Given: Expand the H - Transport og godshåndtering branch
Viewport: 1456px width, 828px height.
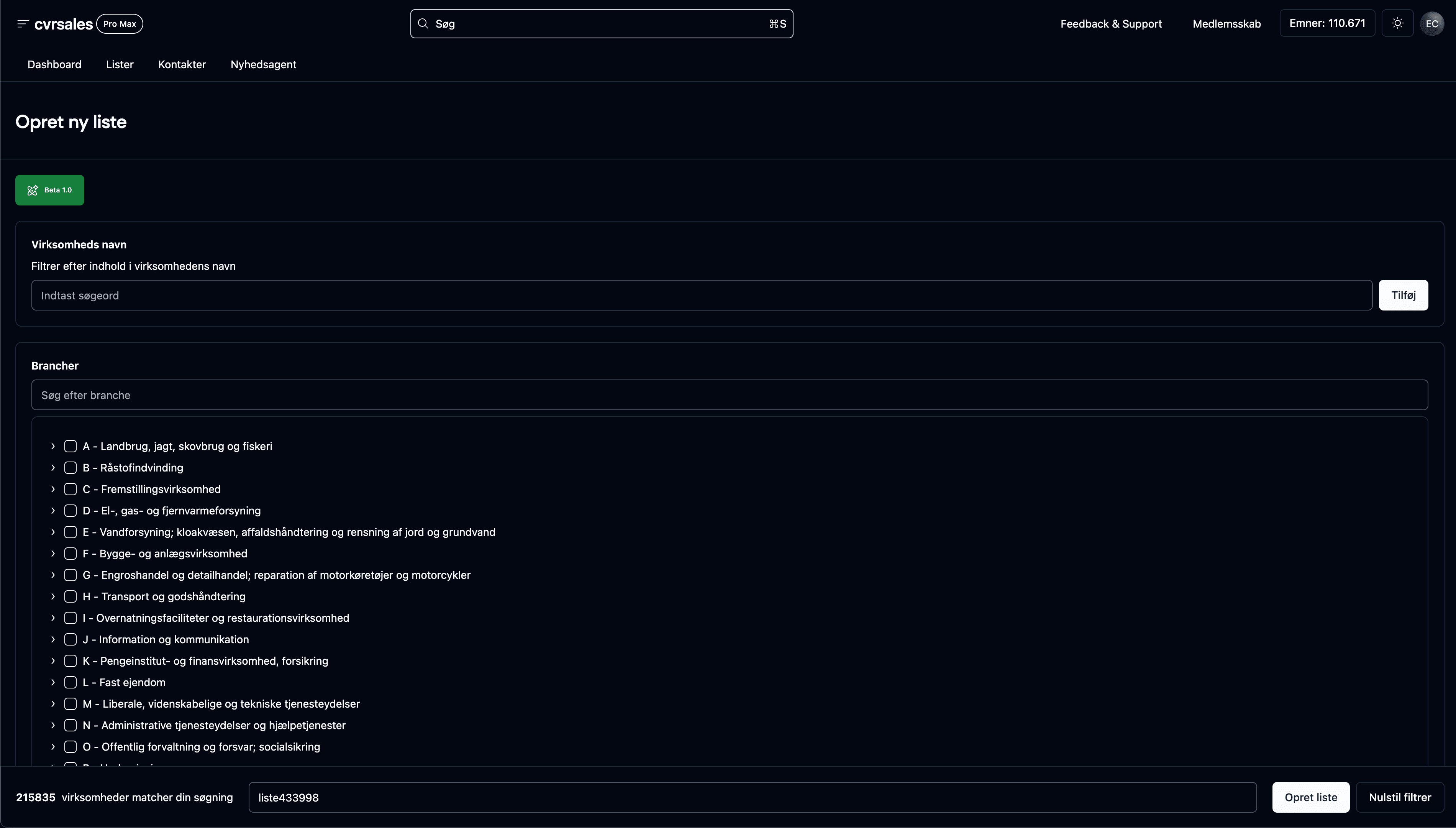Looking at the screenshot, I should 53,596.
